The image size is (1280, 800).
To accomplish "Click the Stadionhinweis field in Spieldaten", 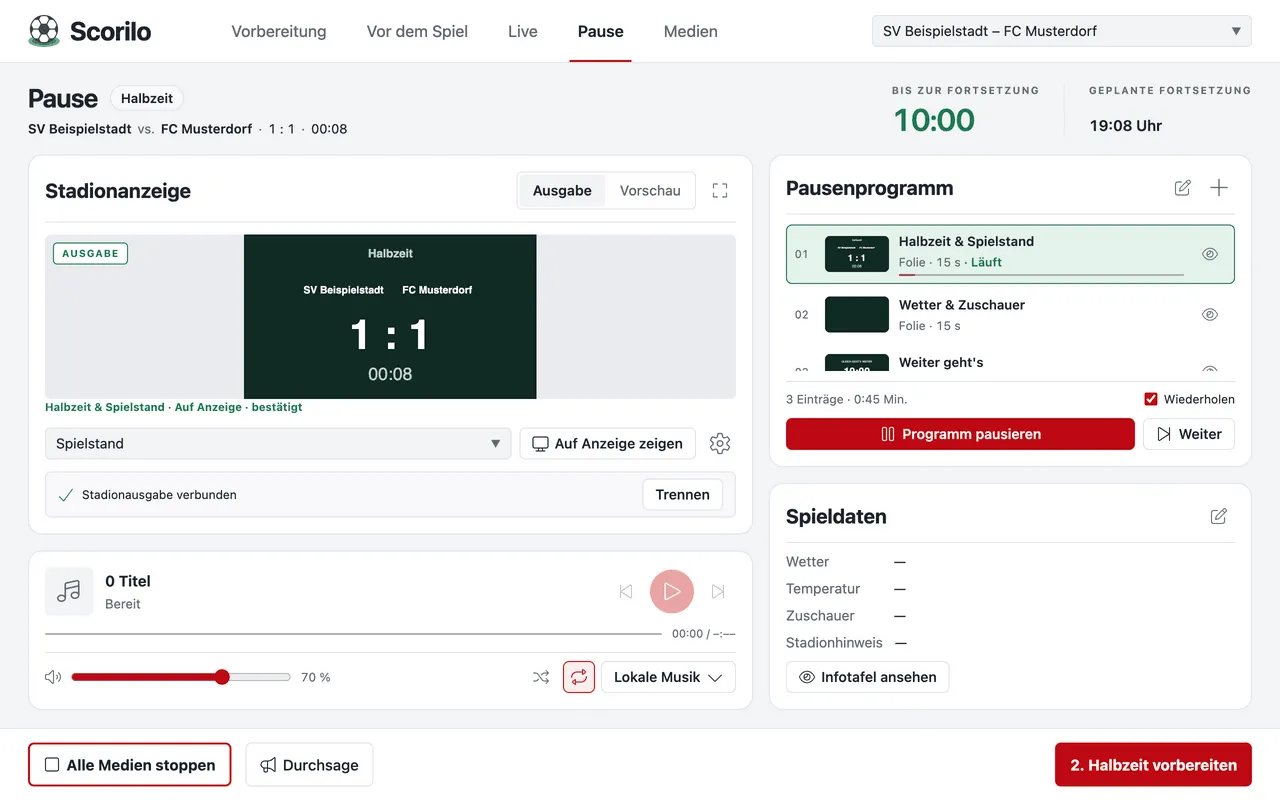I will click(x=1010, y=643).
